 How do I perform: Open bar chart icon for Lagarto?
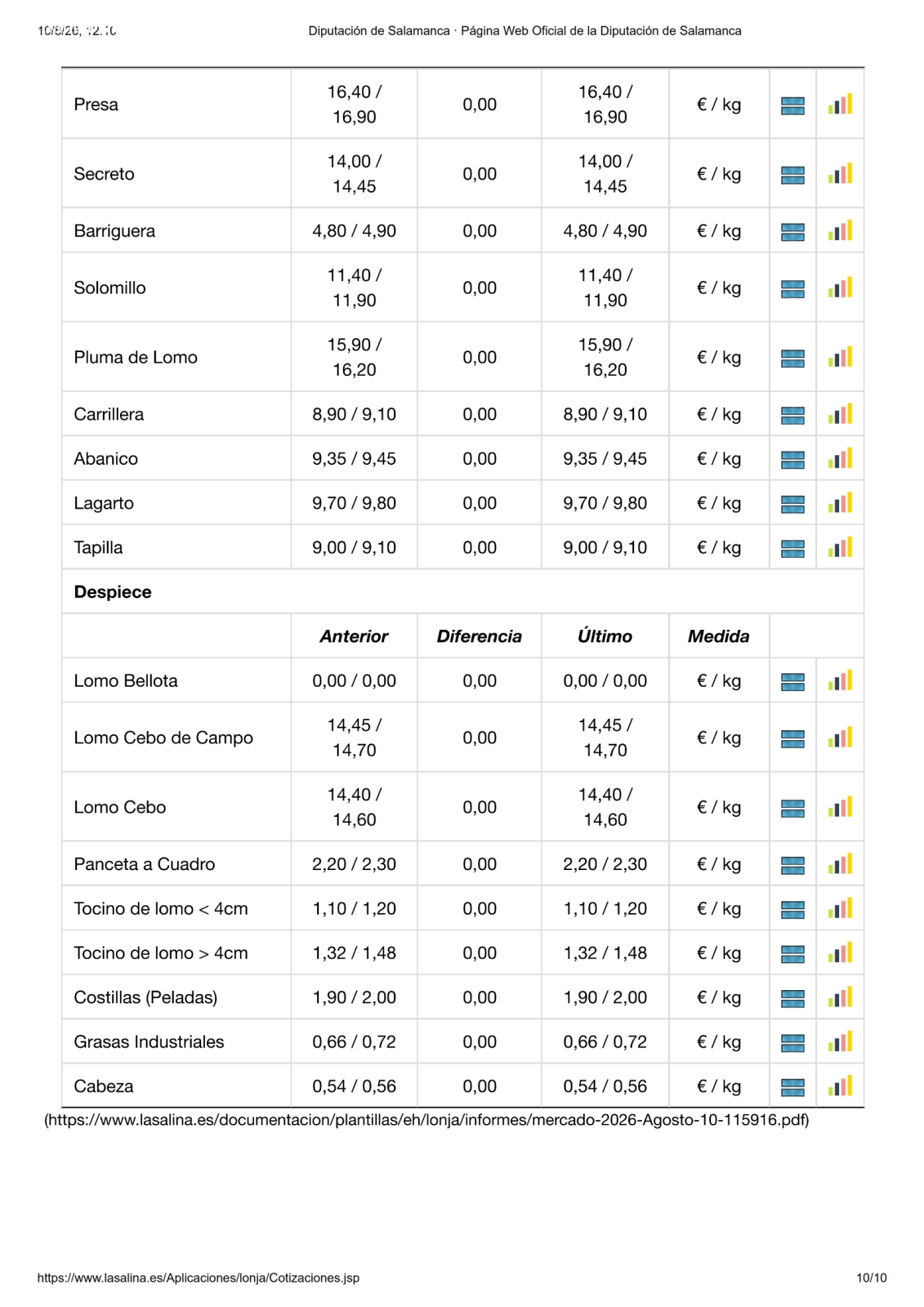click(840, 502)
